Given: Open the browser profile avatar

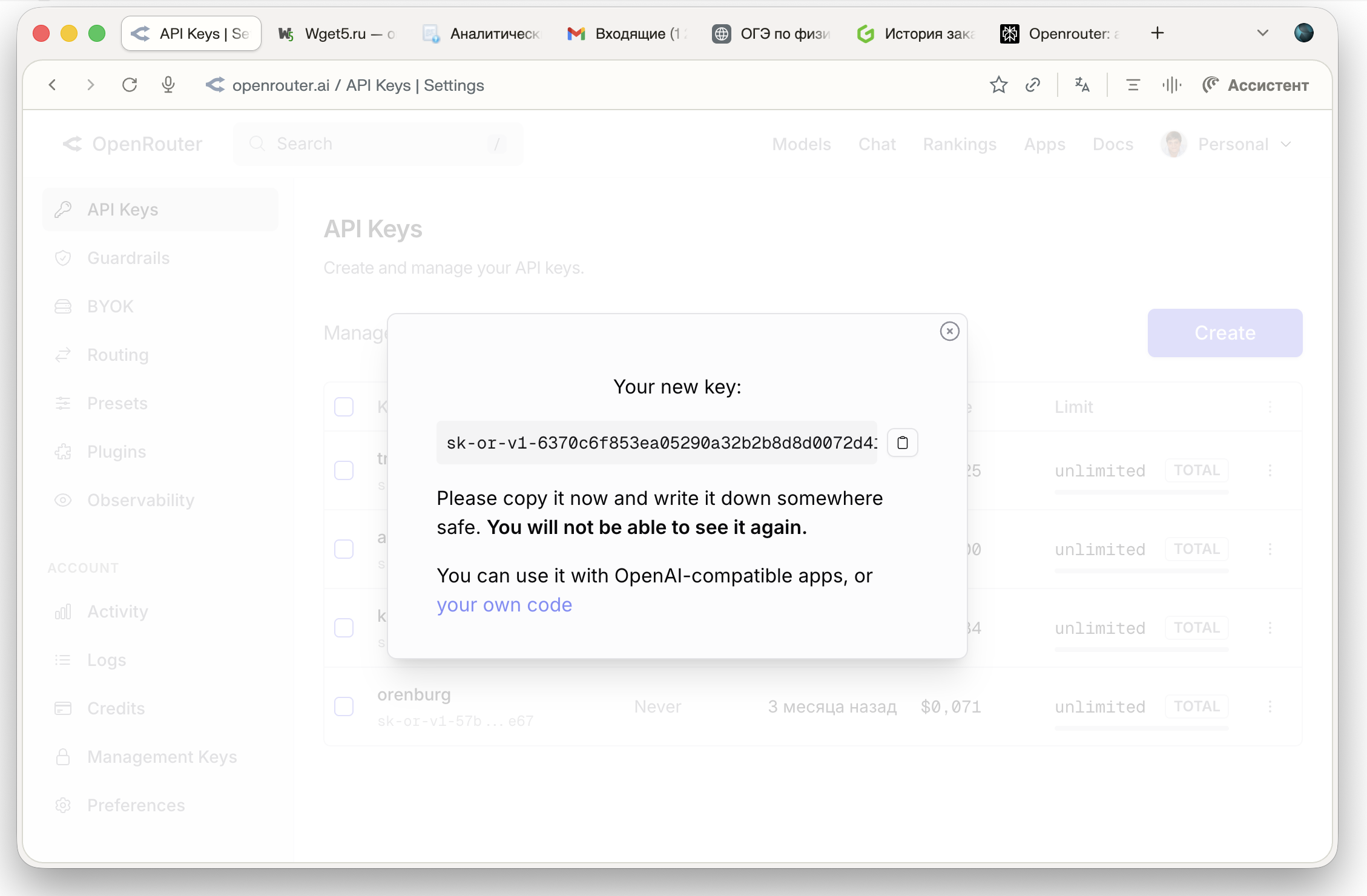Looking at the screenshot, I should coord(1303,33).
